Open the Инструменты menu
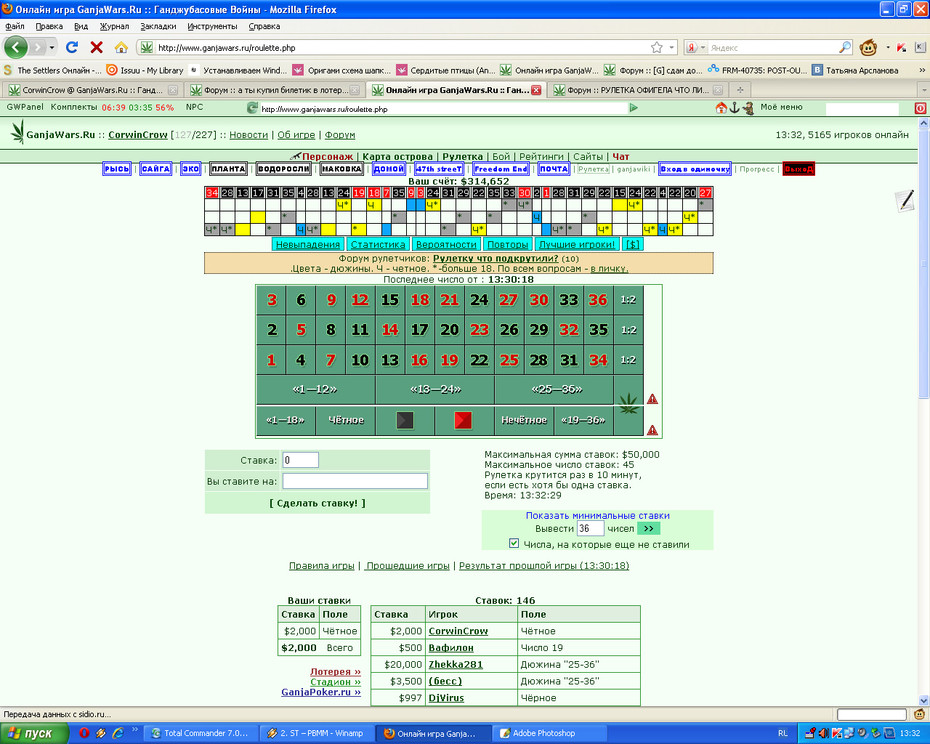 [x=212, y=26]
